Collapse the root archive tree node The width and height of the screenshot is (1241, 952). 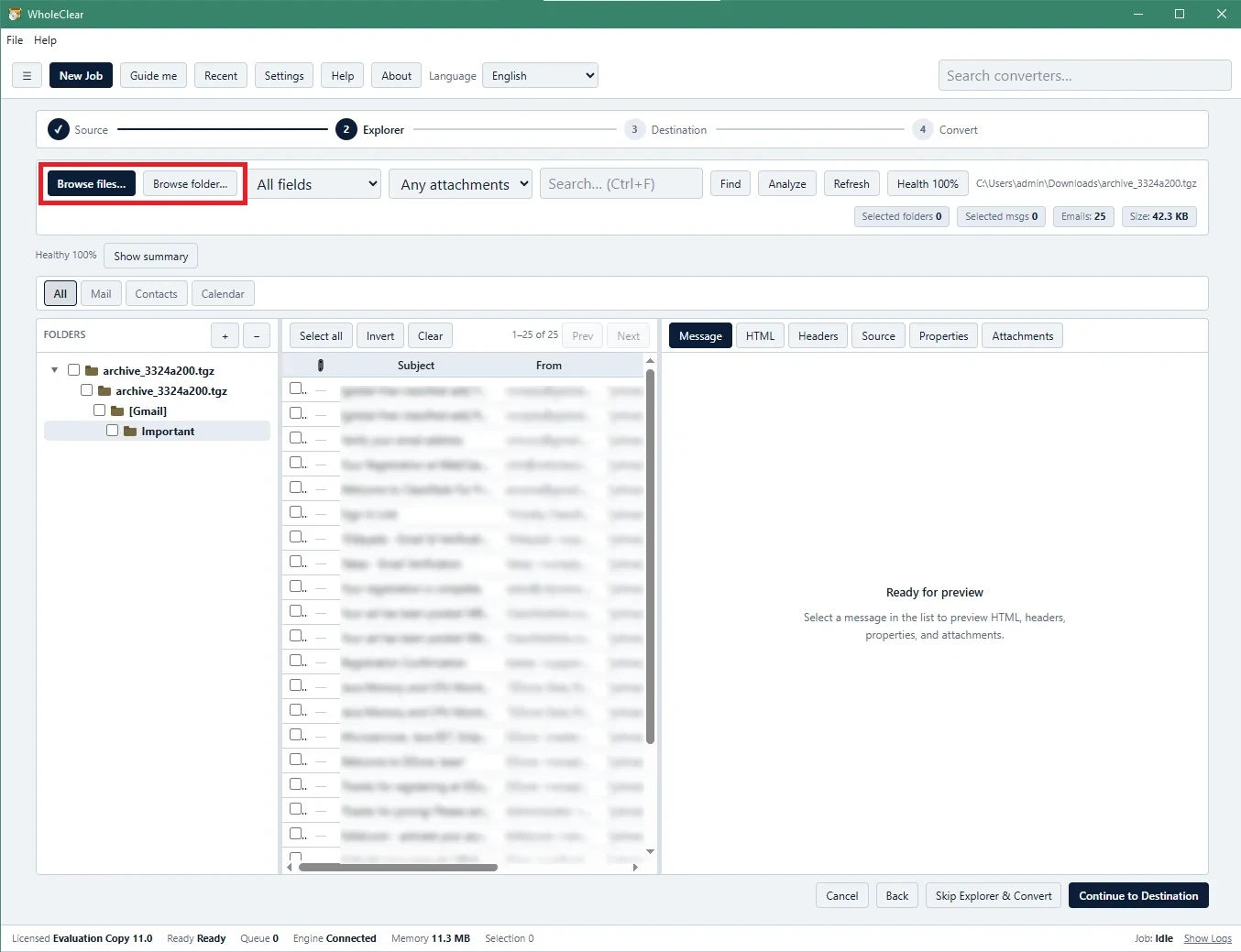click(x=54, y=370)
